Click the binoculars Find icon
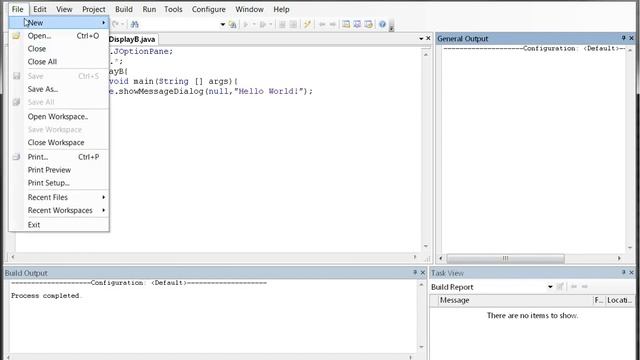Screen dimensions: 640x360 coord(135,24)
